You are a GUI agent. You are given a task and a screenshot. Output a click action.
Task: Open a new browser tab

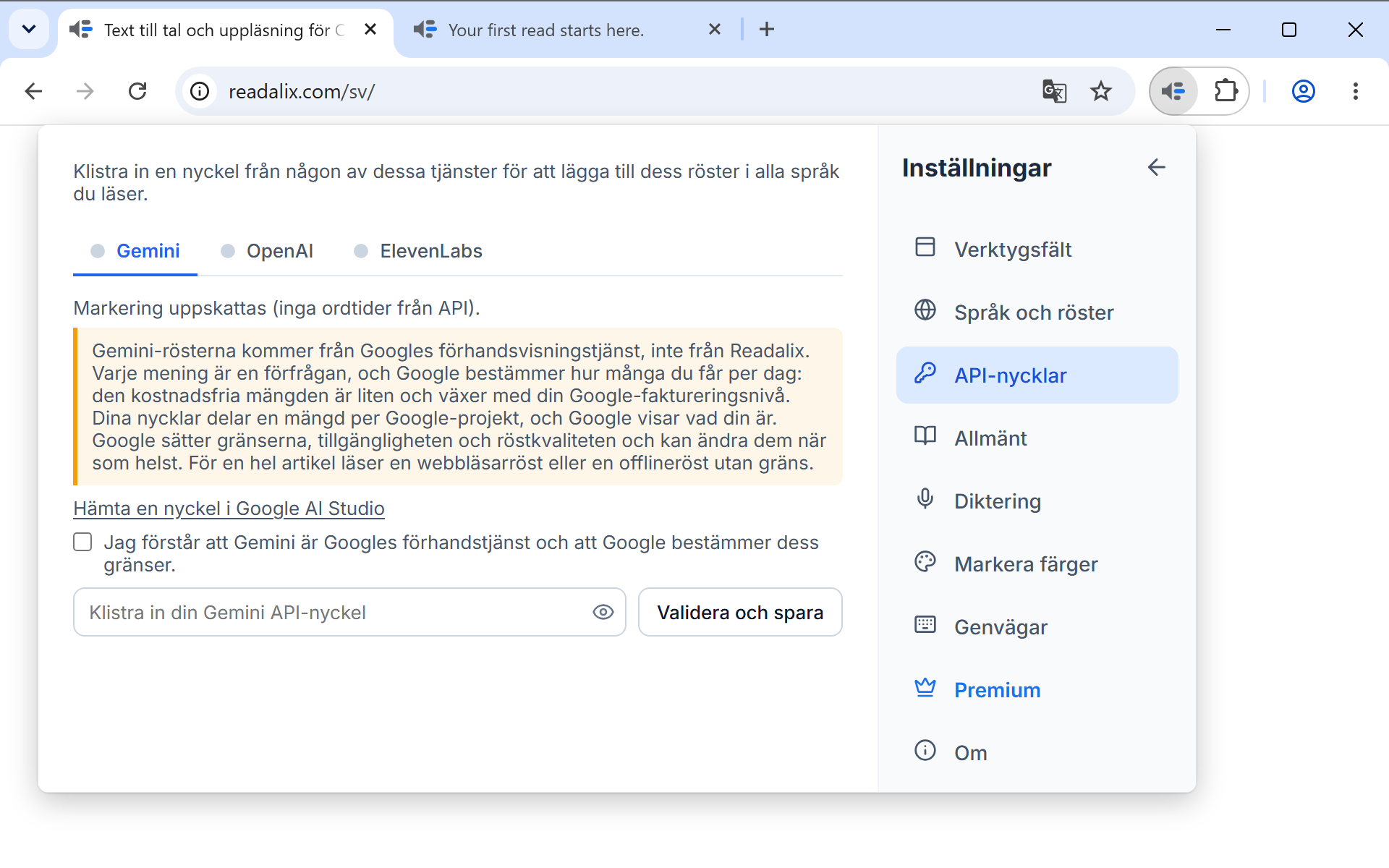coord(767,30)
